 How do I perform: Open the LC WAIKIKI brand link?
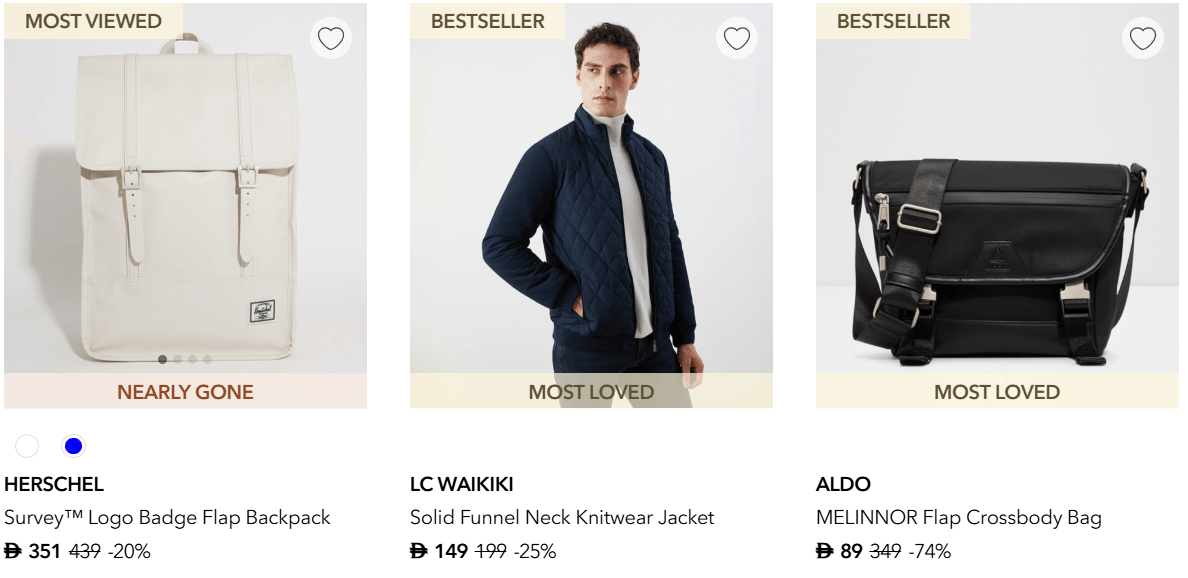tap(461, 485)
